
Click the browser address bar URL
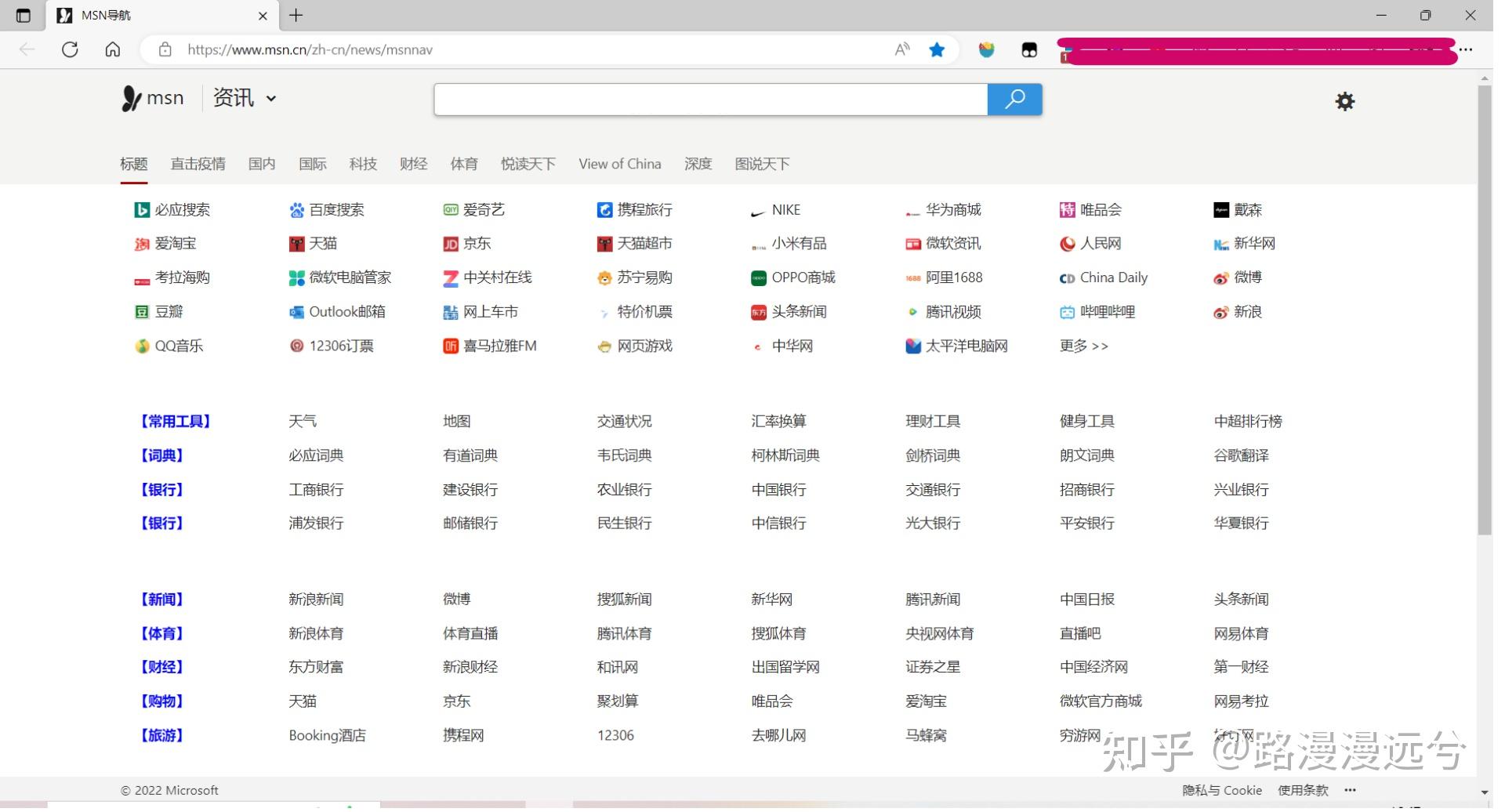tap(312, 50)
